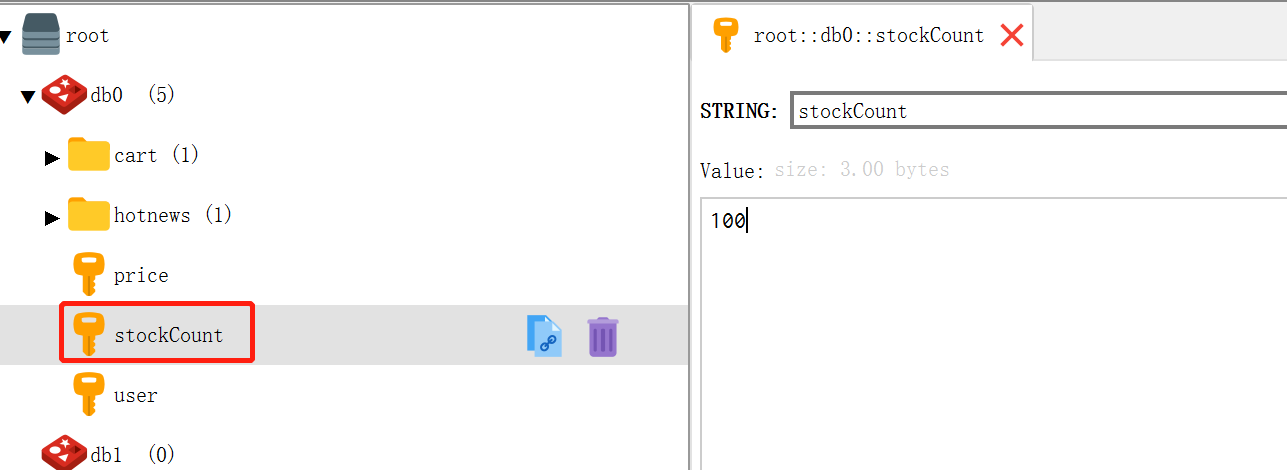Click key icon in stockCount tab
The width and height of the screenshot is (1287, 470).
click(x=725, y=35)
